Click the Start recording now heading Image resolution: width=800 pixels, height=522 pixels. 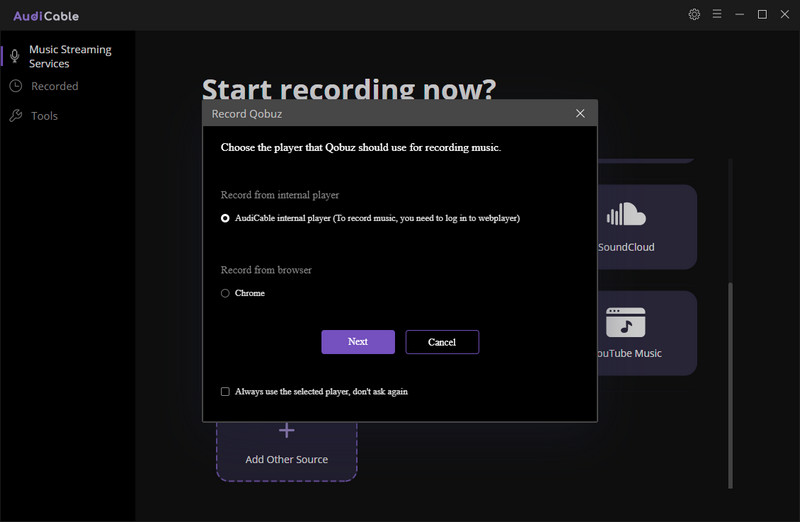[x=349, y=89]
